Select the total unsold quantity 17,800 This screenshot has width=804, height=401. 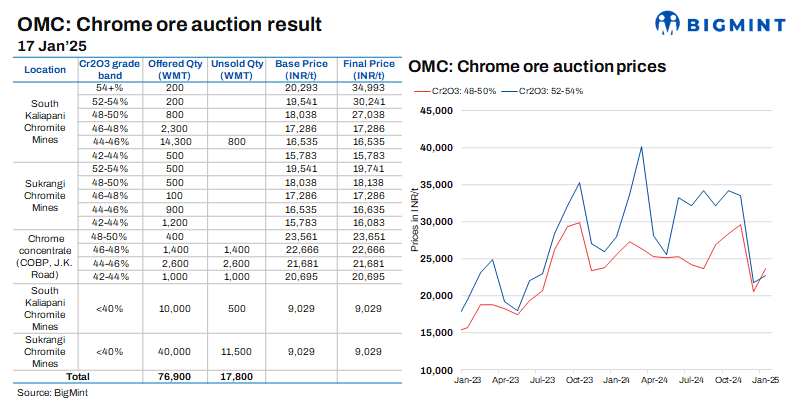[236, 376]
